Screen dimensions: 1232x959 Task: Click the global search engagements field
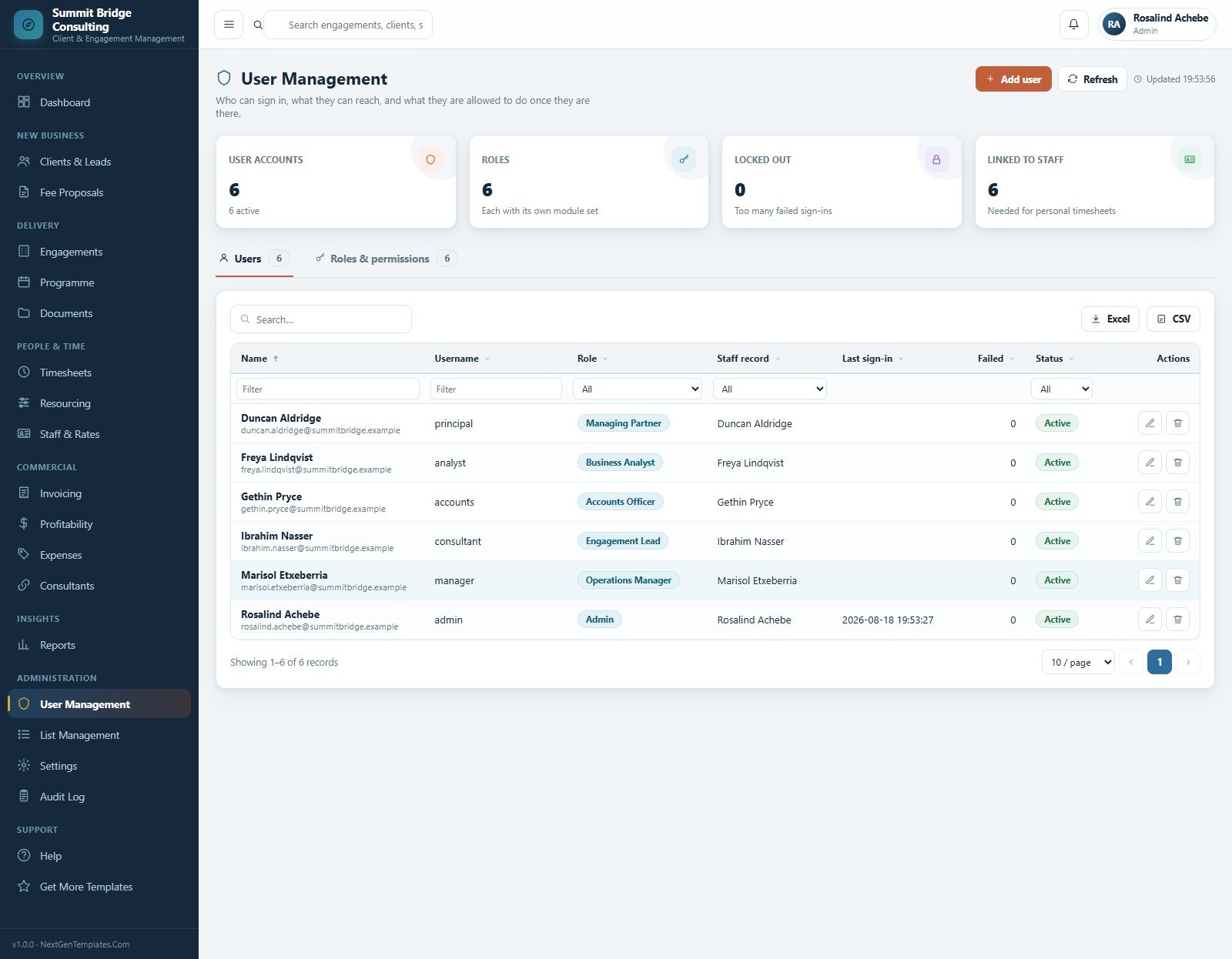(348, 25)
